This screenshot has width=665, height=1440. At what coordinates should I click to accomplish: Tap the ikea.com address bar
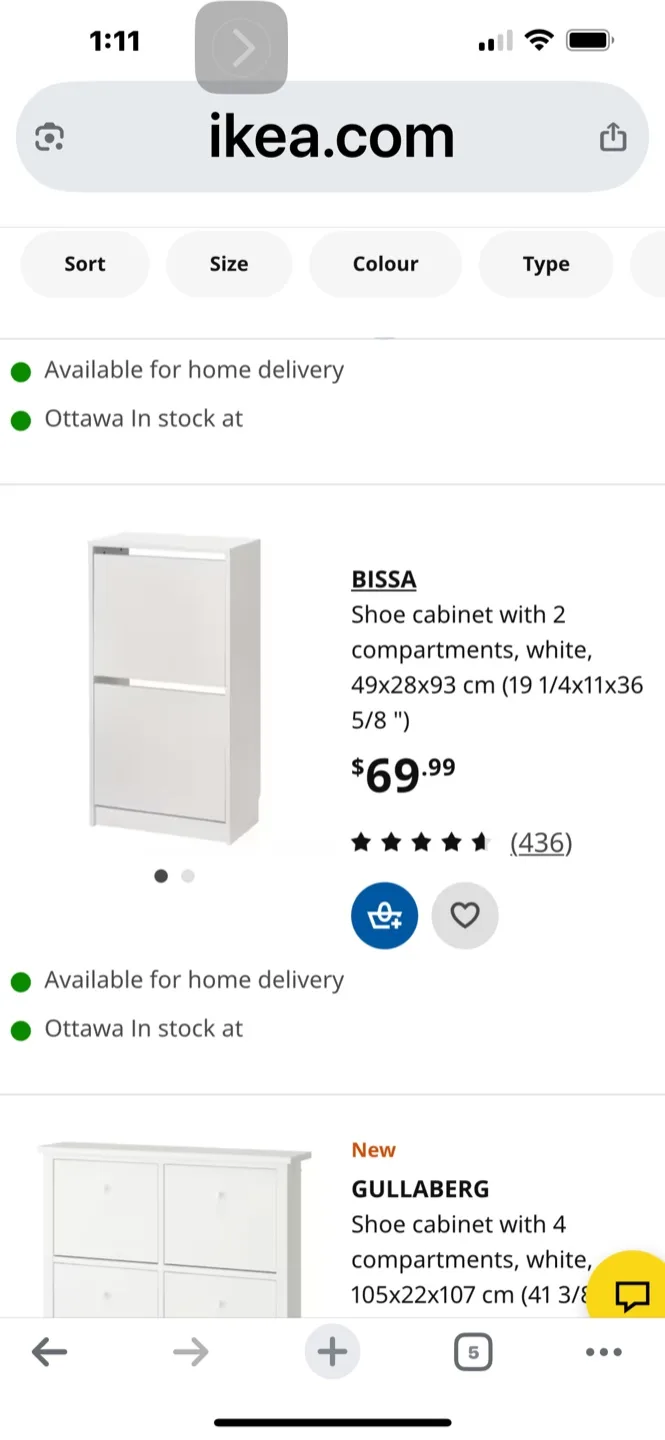click(x=331, y=137)
